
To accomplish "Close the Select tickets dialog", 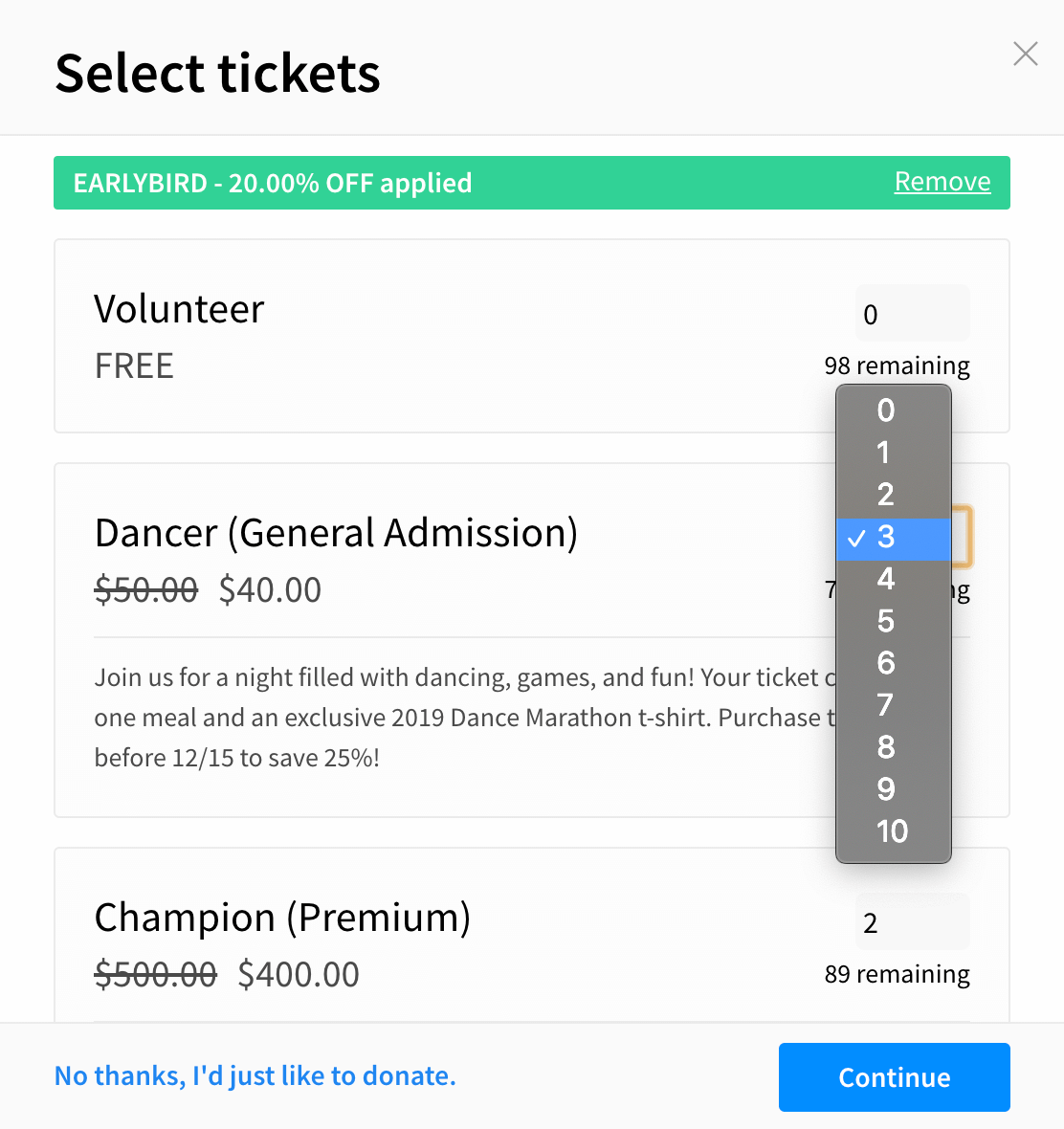I will [x=1025, y=55].
